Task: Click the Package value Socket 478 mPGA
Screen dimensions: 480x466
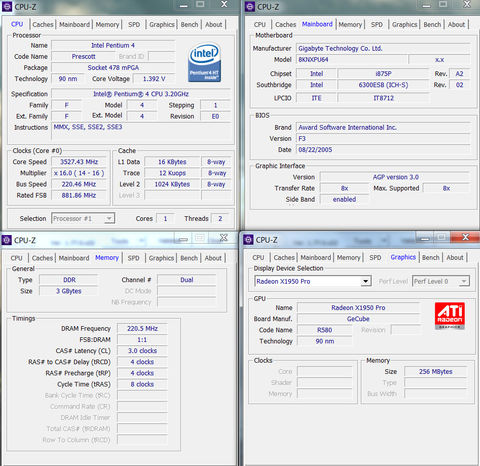Action: pyautogui.click(x=113, y=68)
